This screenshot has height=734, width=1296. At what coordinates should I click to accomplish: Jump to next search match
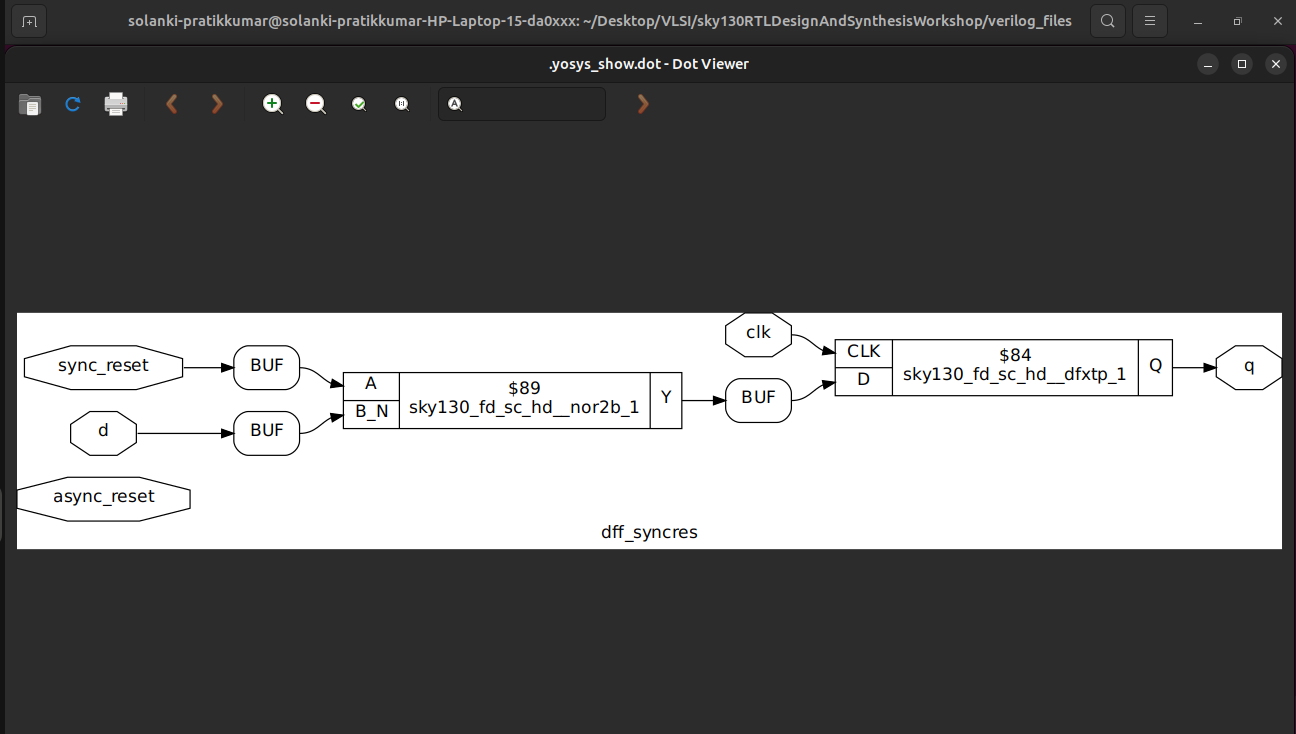point(642,103)
